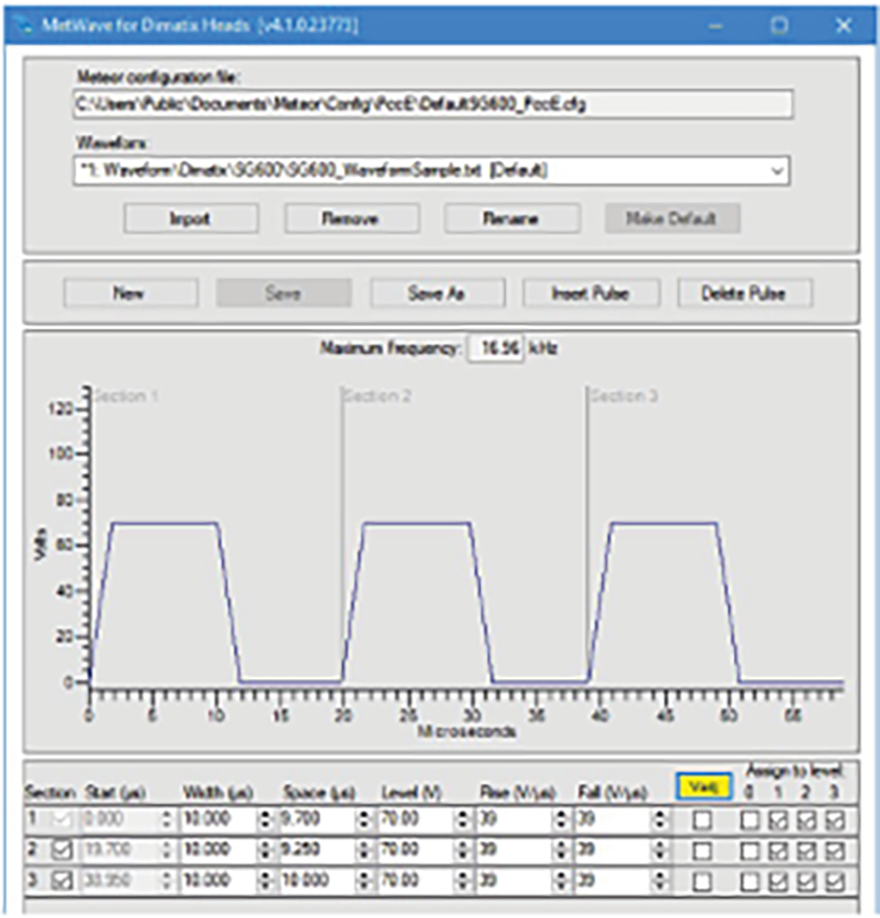Click the Level stepper arrows for section 1

point(463,820)
